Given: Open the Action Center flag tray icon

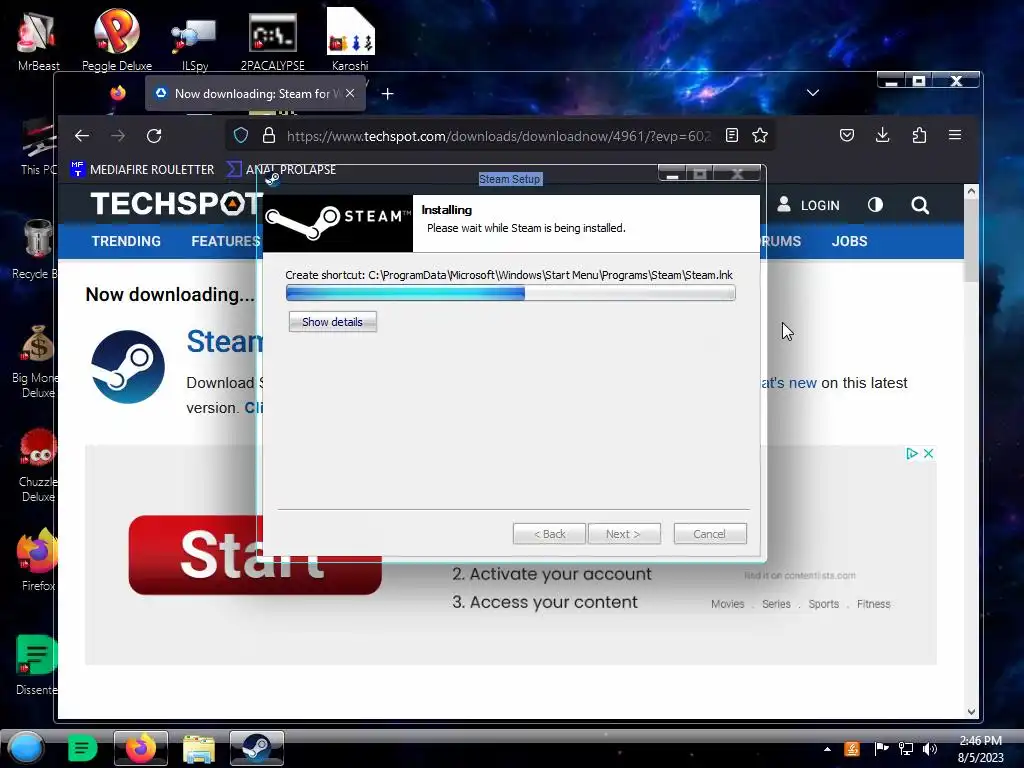Looking at the screenshot, I should (881, 748).
